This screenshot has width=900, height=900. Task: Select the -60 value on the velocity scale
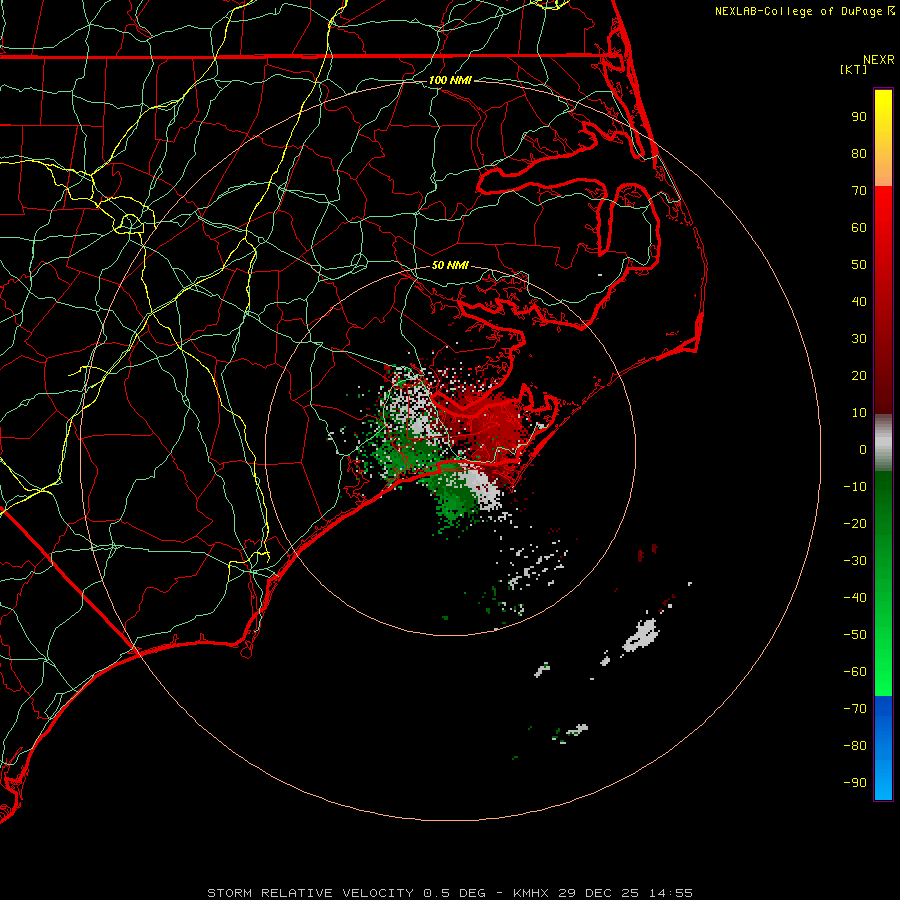tap(855, 672)
